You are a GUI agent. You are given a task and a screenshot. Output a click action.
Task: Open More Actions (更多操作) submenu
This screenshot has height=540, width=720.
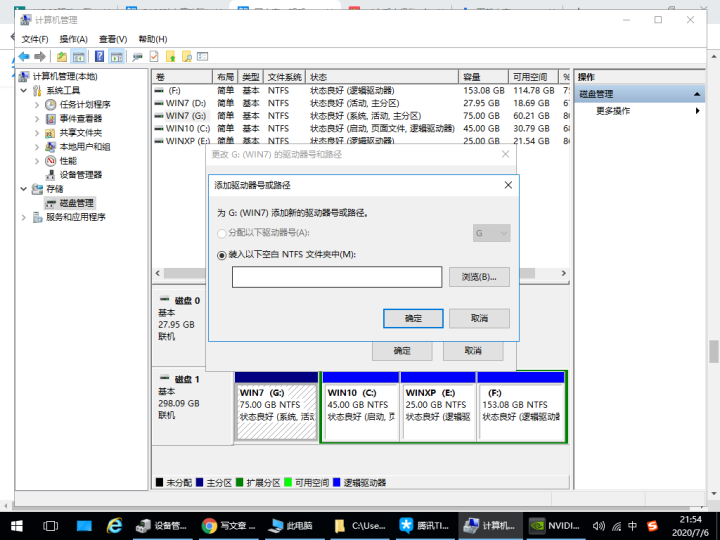pos(640,111)
